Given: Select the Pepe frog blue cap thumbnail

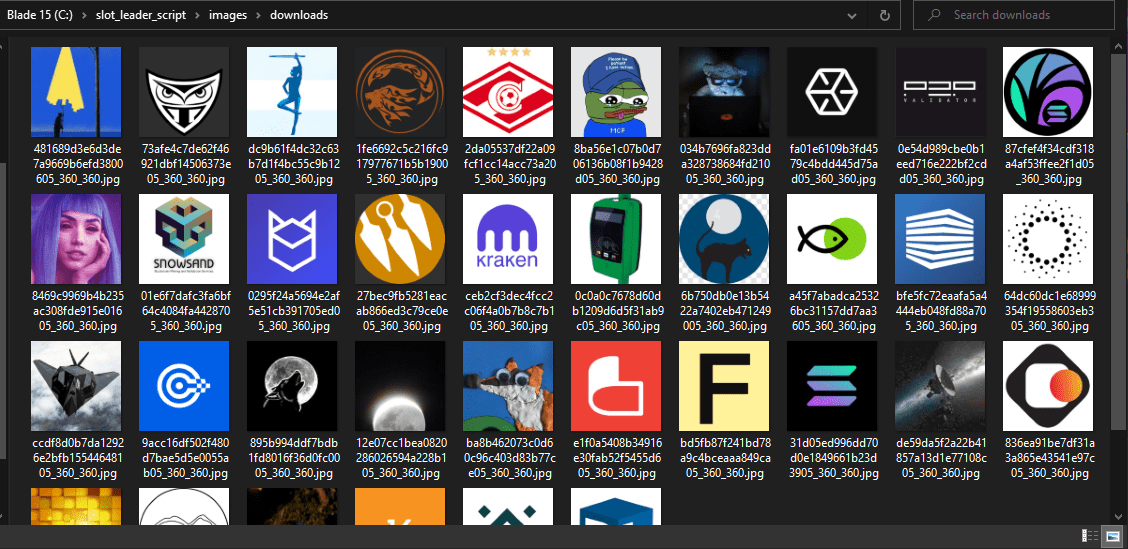Looking at the screenshot, I should click(x=616, y=91).
